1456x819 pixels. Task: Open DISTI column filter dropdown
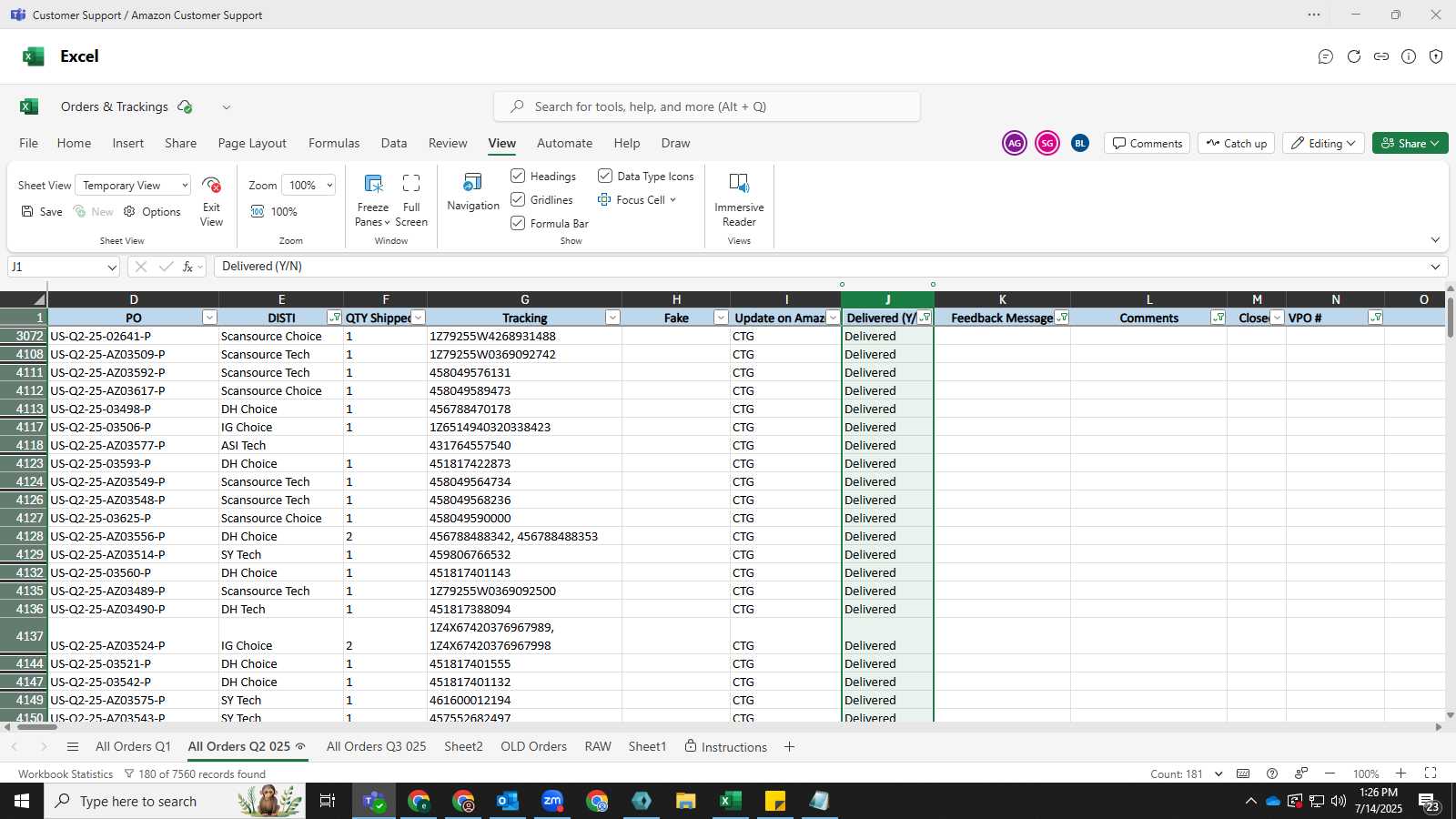pos(334,318)
